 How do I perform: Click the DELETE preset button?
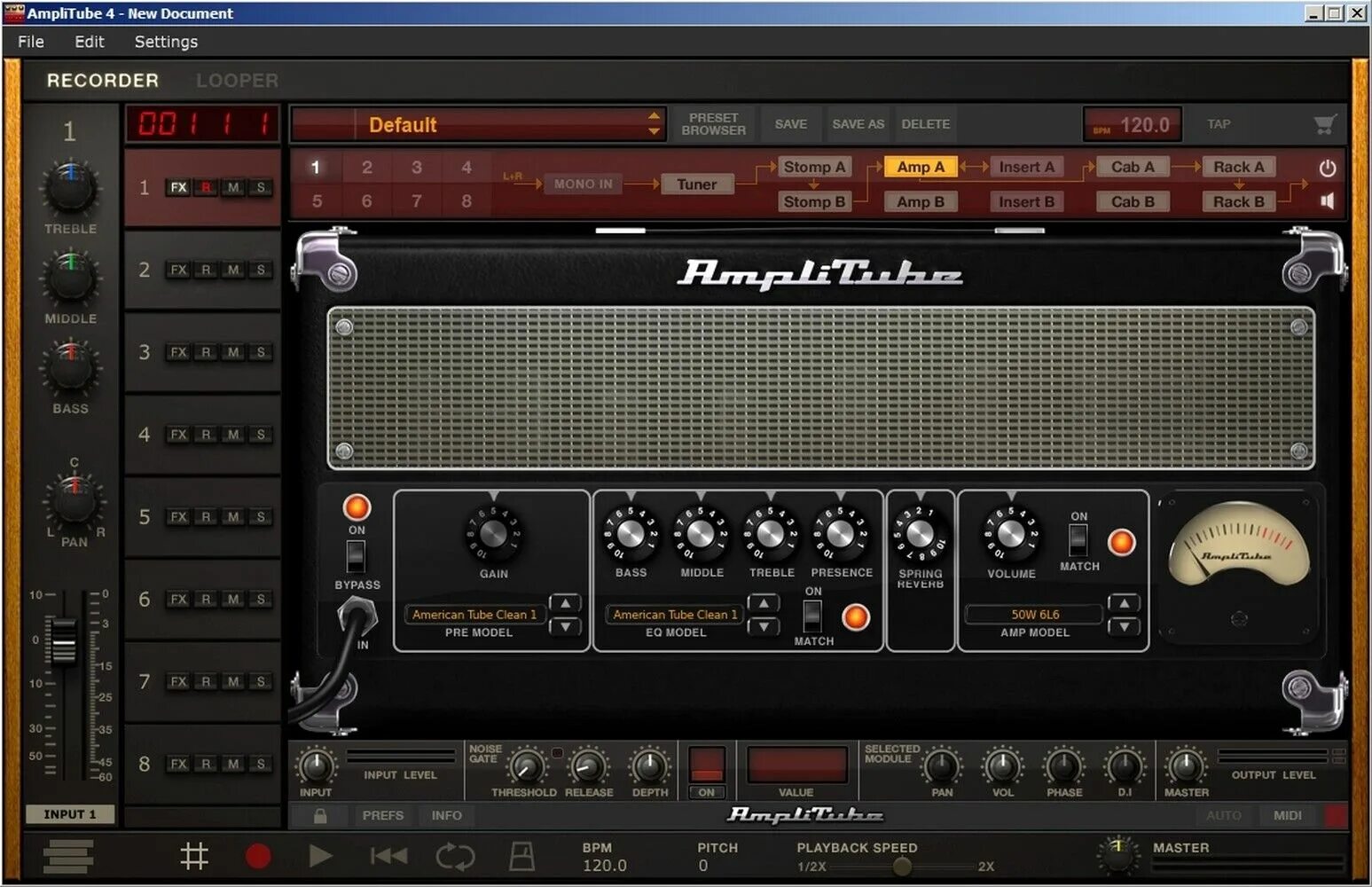pyautogui.click(x=925, y=124)
